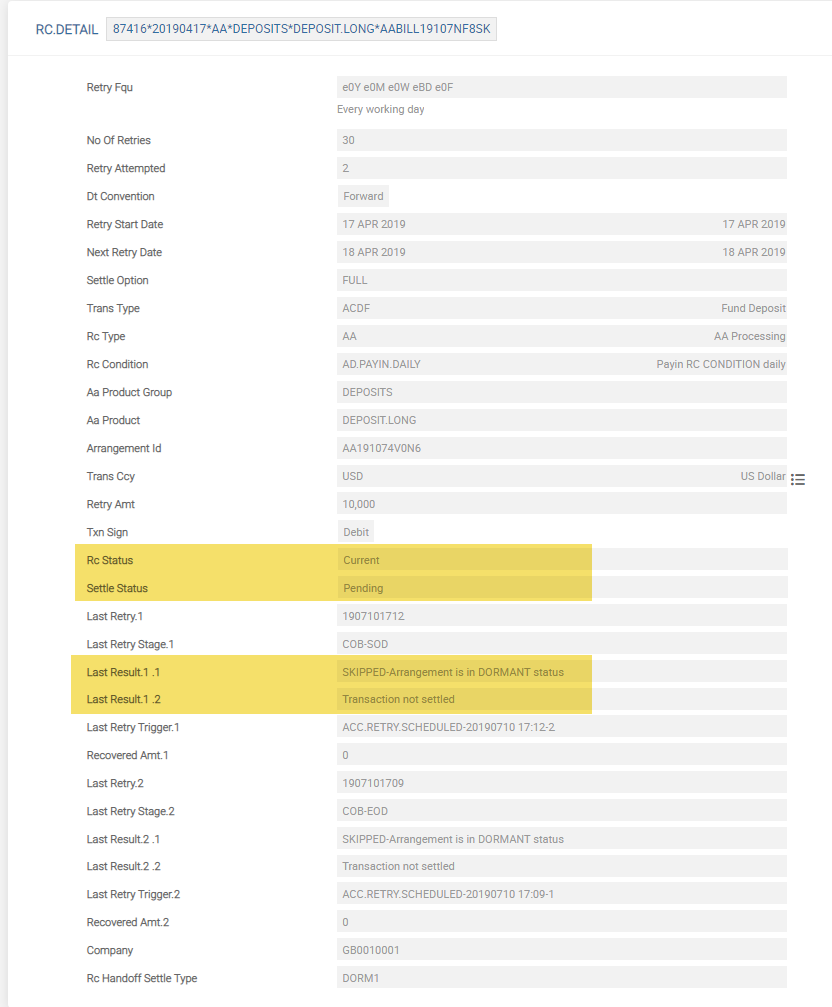Select the Arrangement Id AA191074V0N6 field
This screenshot has width=832, height=1007.
coord(561,448)
